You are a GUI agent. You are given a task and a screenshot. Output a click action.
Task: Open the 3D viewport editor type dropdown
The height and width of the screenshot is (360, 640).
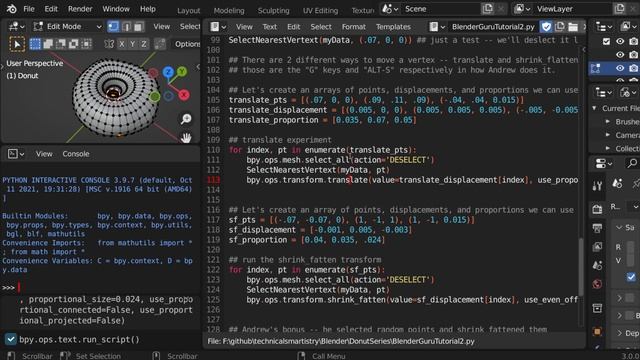coord(17,27)
